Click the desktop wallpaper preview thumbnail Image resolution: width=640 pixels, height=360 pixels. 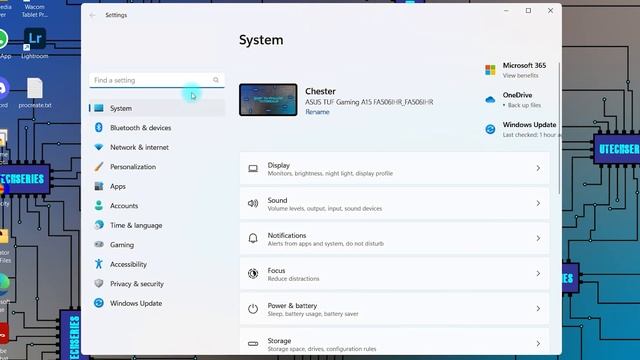click(x=268, y=100)
